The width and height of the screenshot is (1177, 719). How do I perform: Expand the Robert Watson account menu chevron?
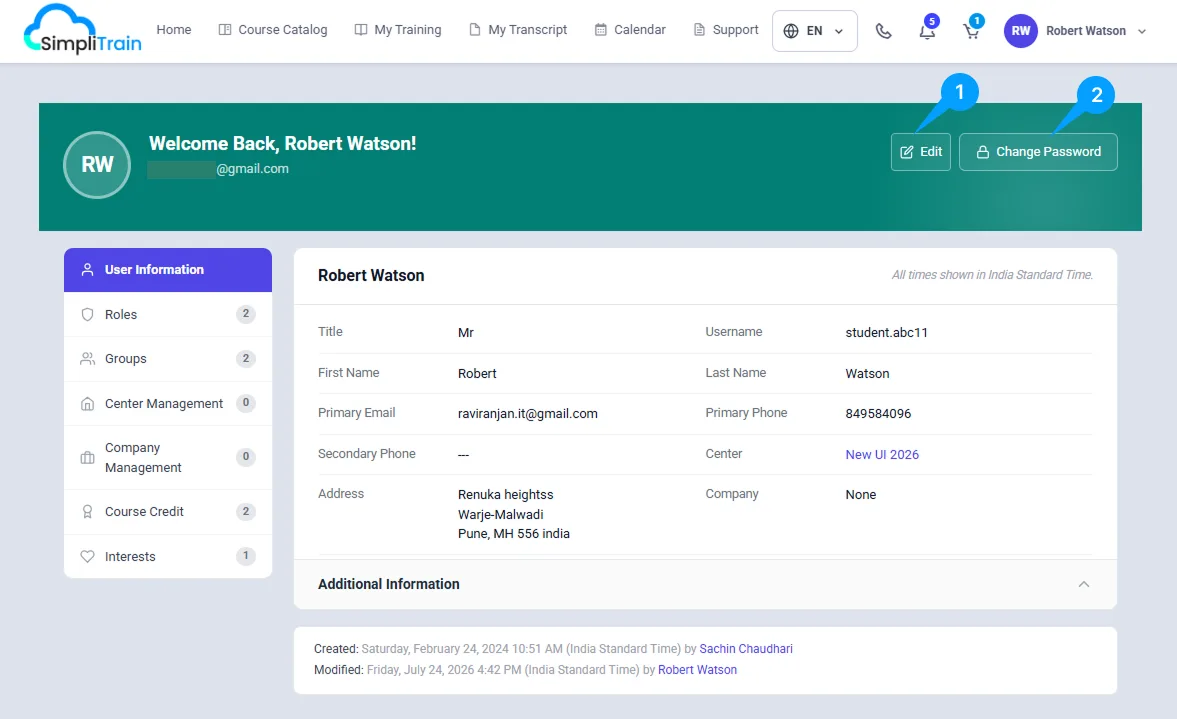click(1142, 32)
